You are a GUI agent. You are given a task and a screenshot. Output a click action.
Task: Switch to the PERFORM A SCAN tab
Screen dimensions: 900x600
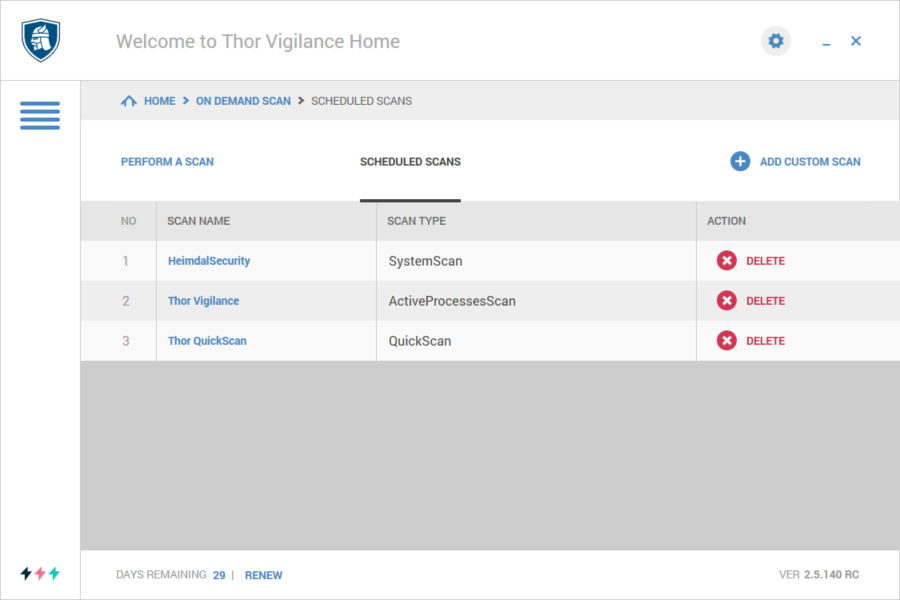167,162
